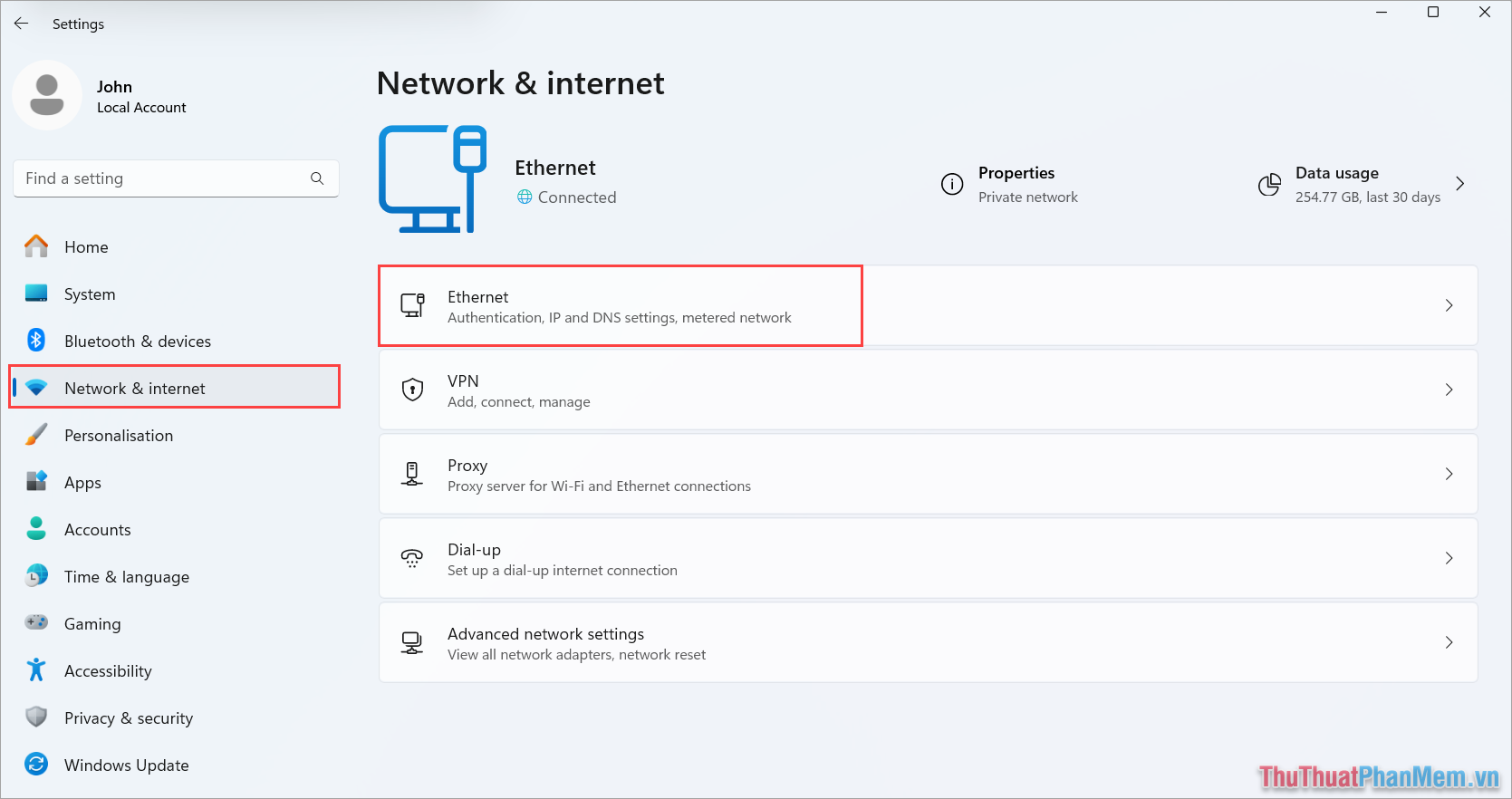This screenshot has height=799, width=1512.
Task: Click the Gaming controller icon
Action: click(x=35, y=623)
